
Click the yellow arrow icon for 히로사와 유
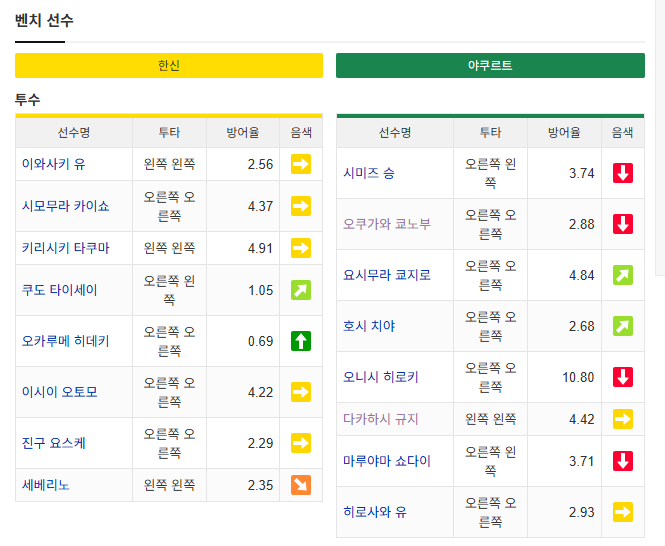tap(623, 512)
